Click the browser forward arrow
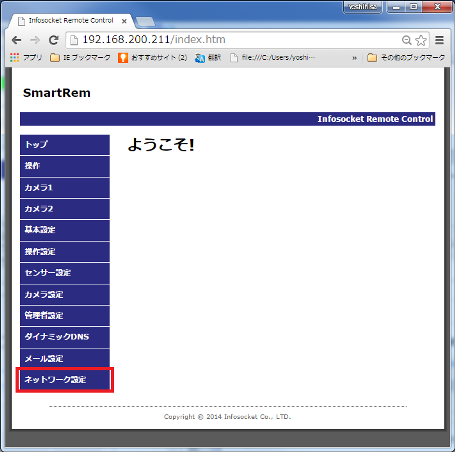The width and height of the screenshot is (455, 452). [35, 40]
